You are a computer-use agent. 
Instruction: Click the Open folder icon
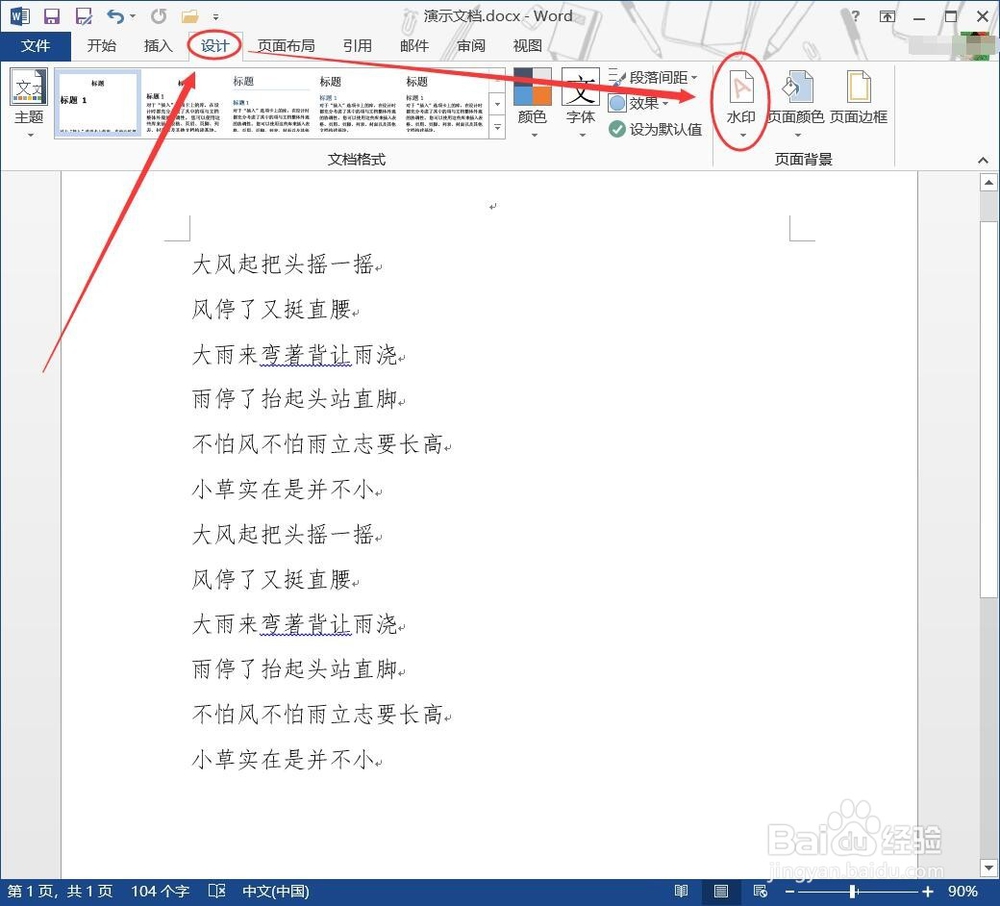point(190,16)
